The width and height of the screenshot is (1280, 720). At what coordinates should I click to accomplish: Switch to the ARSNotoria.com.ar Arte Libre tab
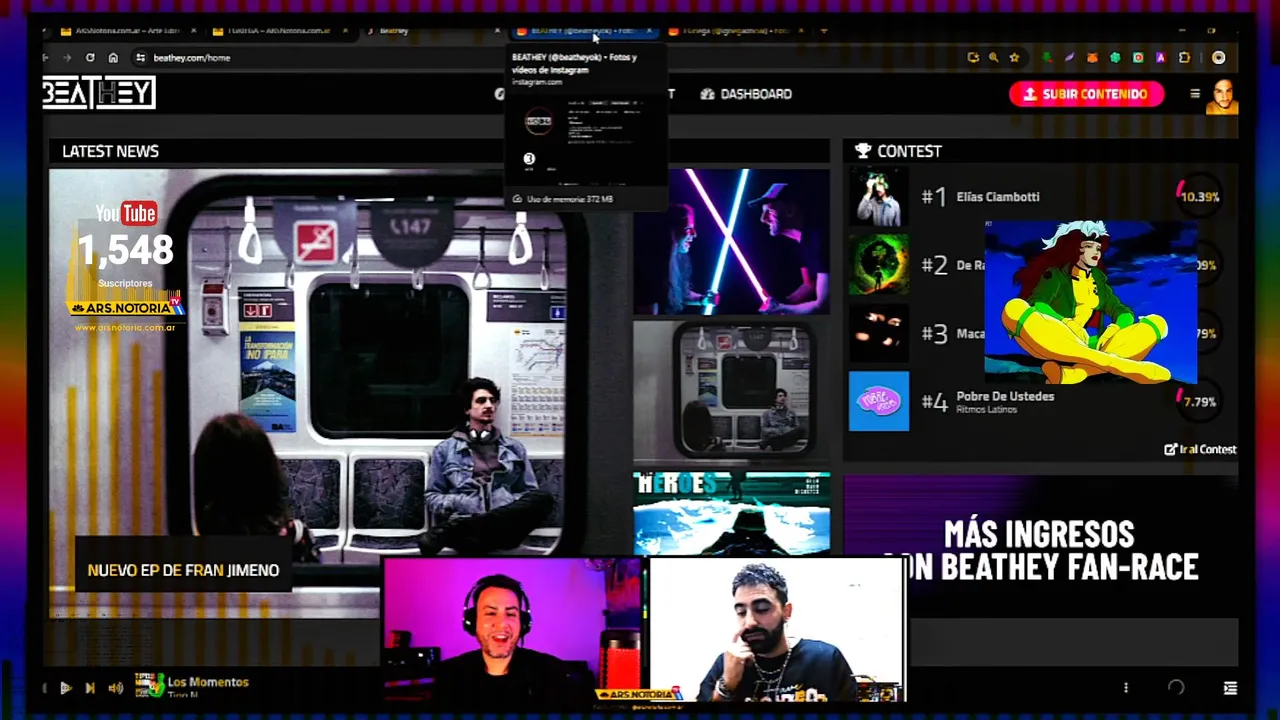coord(127,31)
